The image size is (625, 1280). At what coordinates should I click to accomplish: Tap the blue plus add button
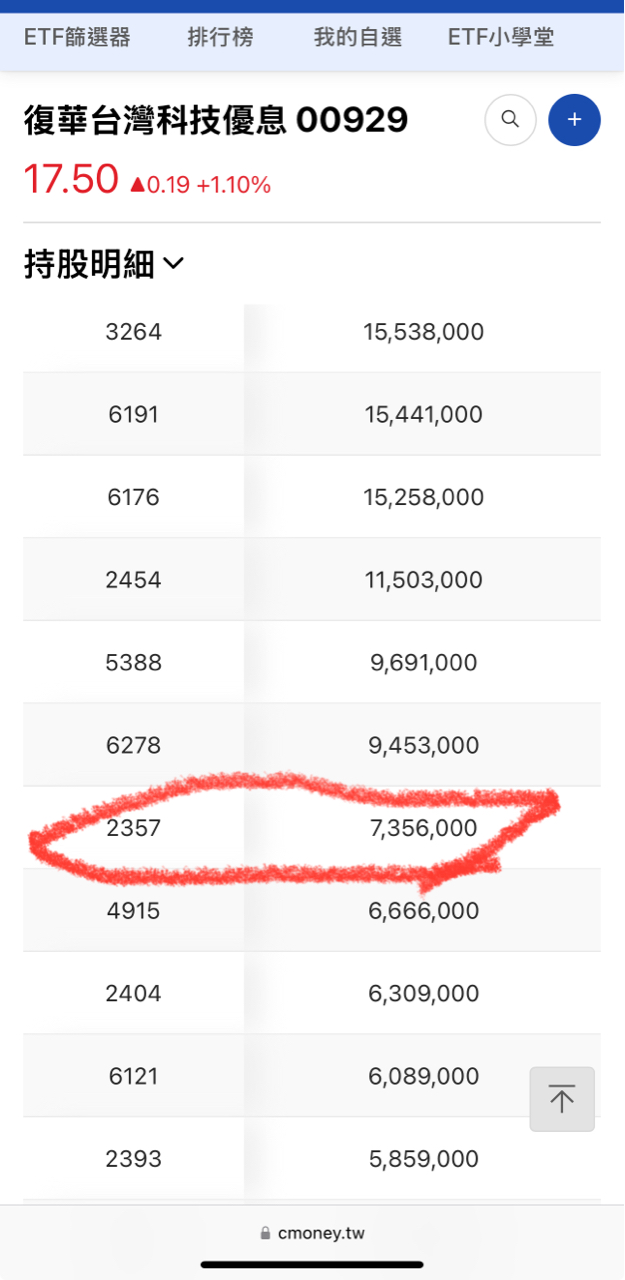tap(574, 120)
